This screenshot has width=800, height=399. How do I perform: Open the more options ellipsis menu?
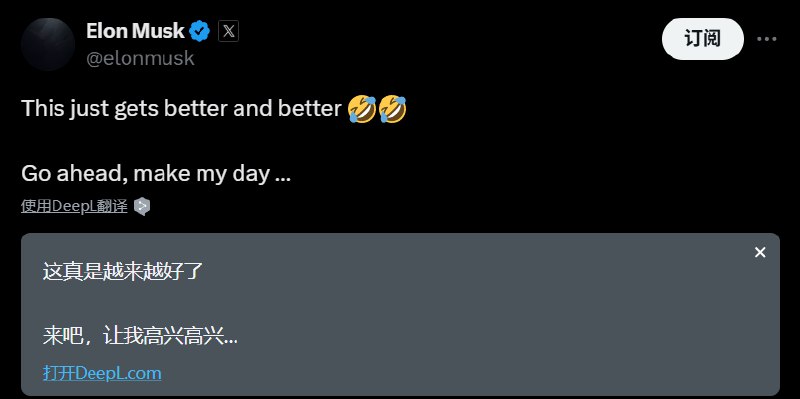tap(766, 39)
